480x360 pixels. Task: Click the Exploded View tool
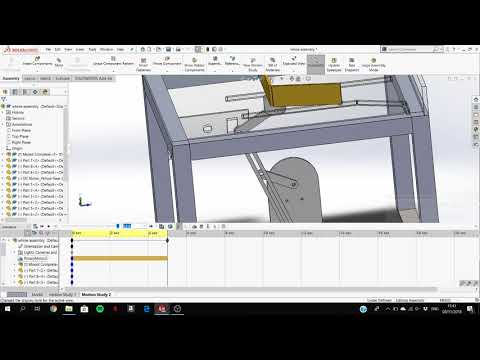tap(294, 61)
